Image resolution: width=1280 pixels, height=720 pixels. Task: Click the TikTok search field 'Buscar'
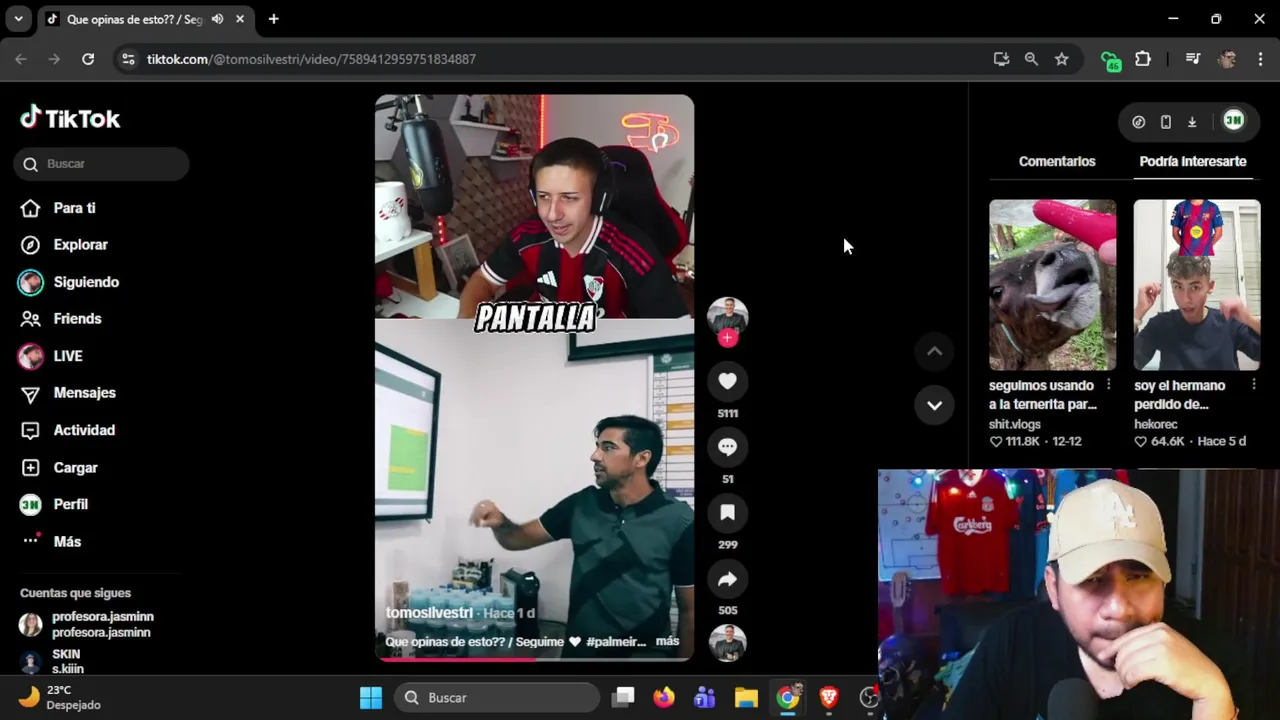(x=101, y=164)
